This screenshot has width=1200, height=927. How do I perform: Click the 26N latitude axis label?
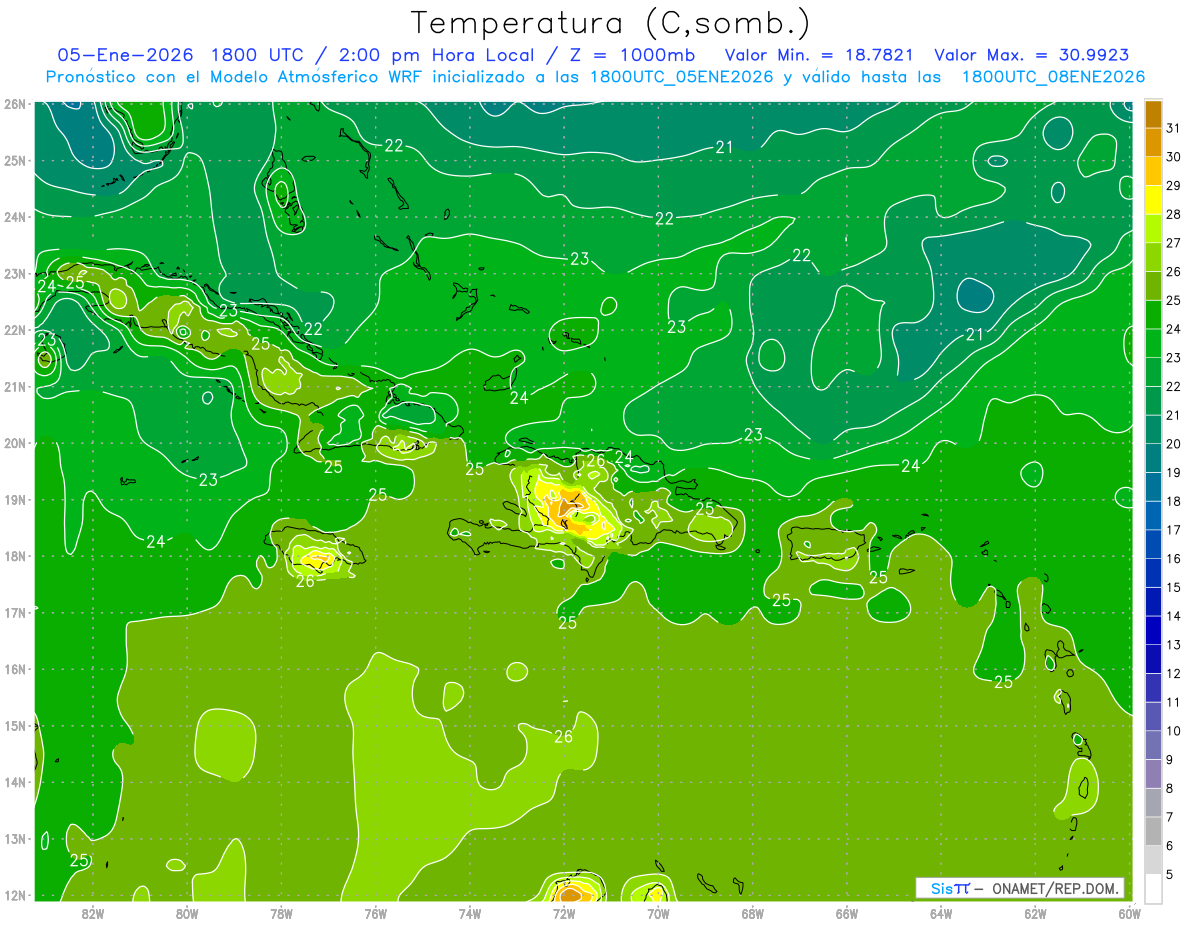point(14,104)
